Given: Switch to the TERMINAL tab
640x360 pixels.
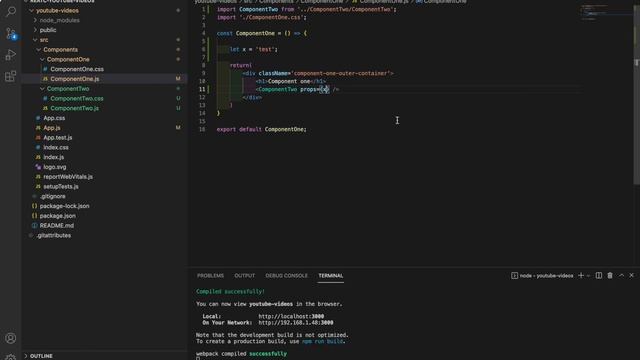Looking at the screenshot, I should coord(331,276).
